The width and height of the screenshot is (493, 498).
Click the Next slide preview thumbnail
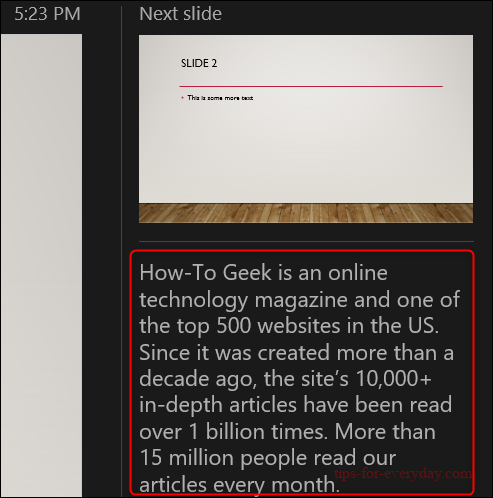tap(306, 129)
